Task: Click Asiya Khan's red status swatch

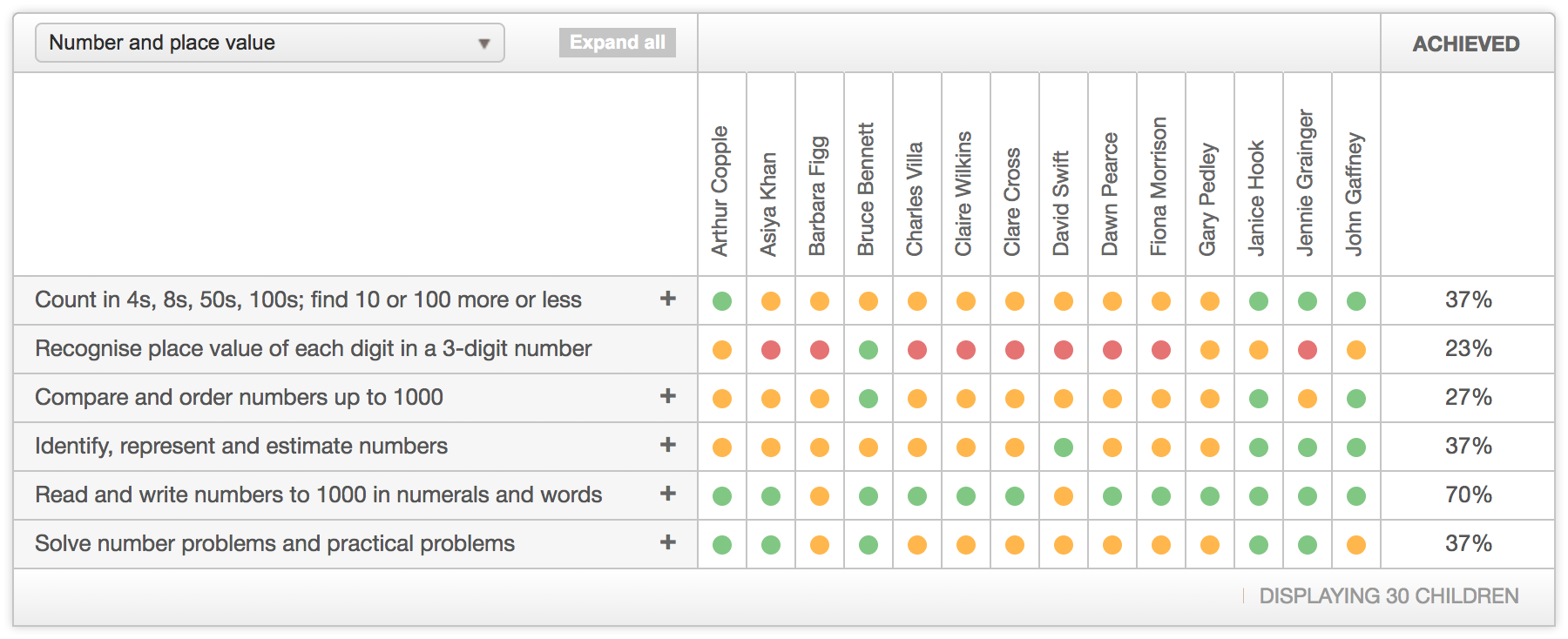Action: (770, 348)
